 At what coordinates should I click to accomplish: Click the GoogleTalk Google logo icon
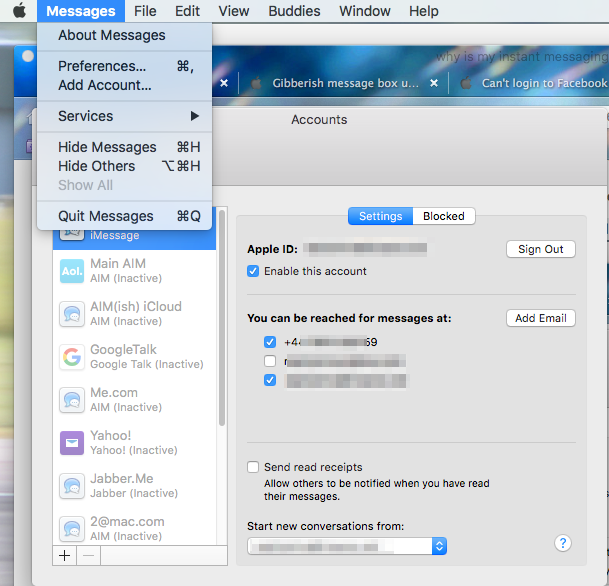[x=72, y=357]
